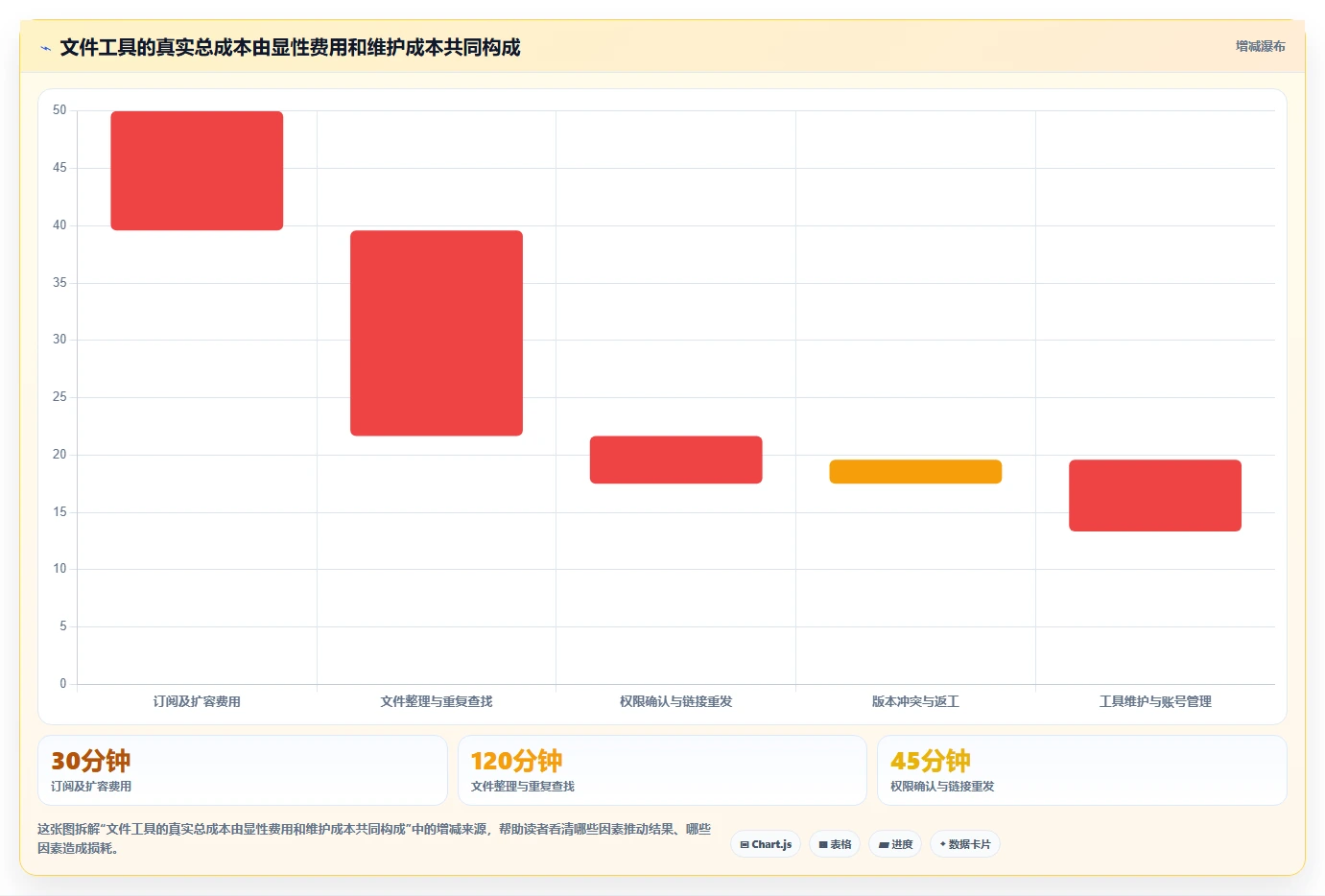Click the 45分钟 data card

tap(1081, 770)
